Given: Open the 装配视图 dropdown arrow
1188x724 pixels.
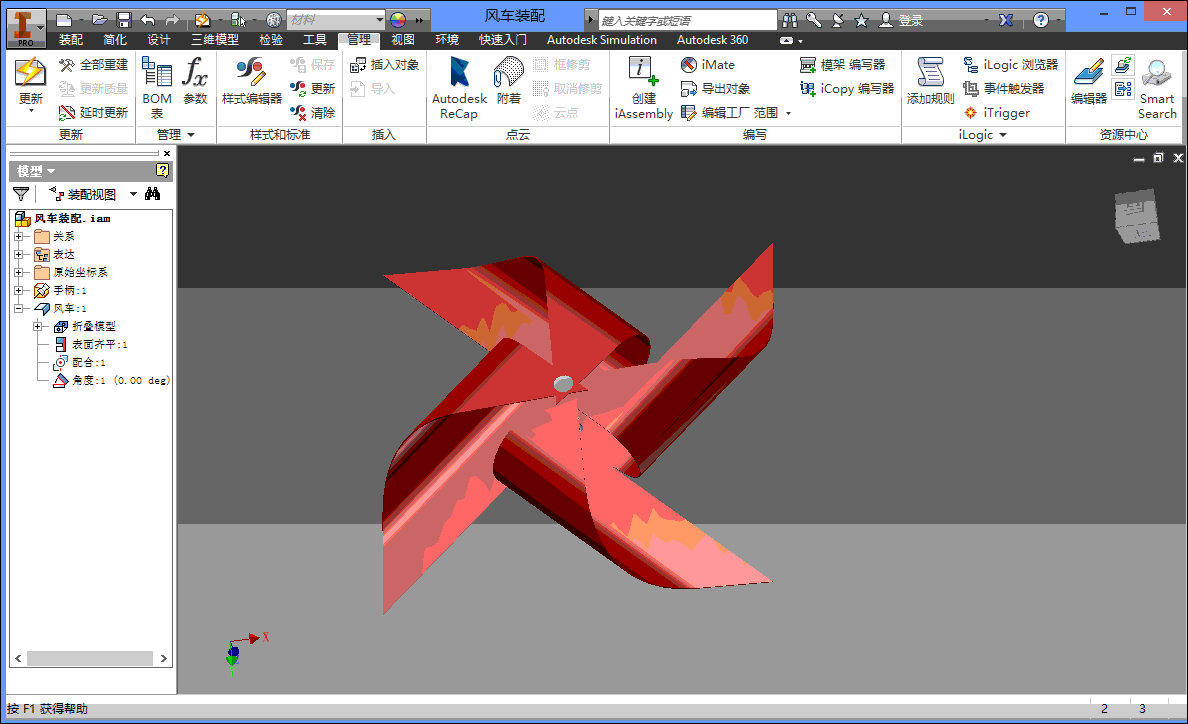Looking at the screenshot, I should [133, 194].
